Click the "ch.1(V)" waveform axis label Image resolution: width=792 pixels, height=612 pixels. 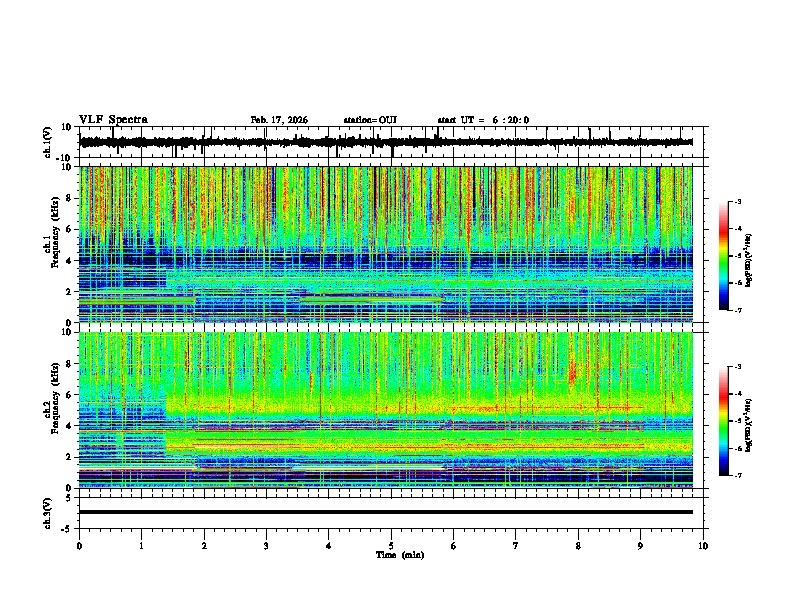point(48,142)
